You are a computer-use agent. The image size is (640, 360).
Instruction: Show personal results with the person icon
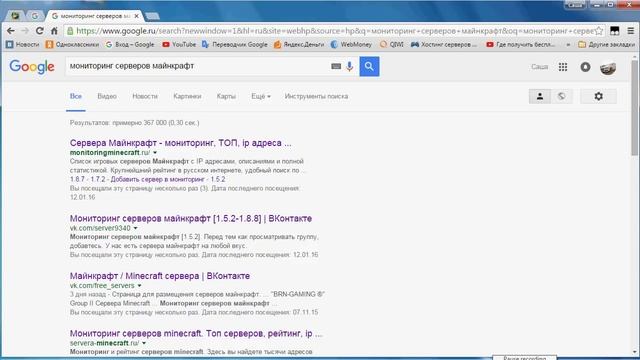tap(540, 96)
